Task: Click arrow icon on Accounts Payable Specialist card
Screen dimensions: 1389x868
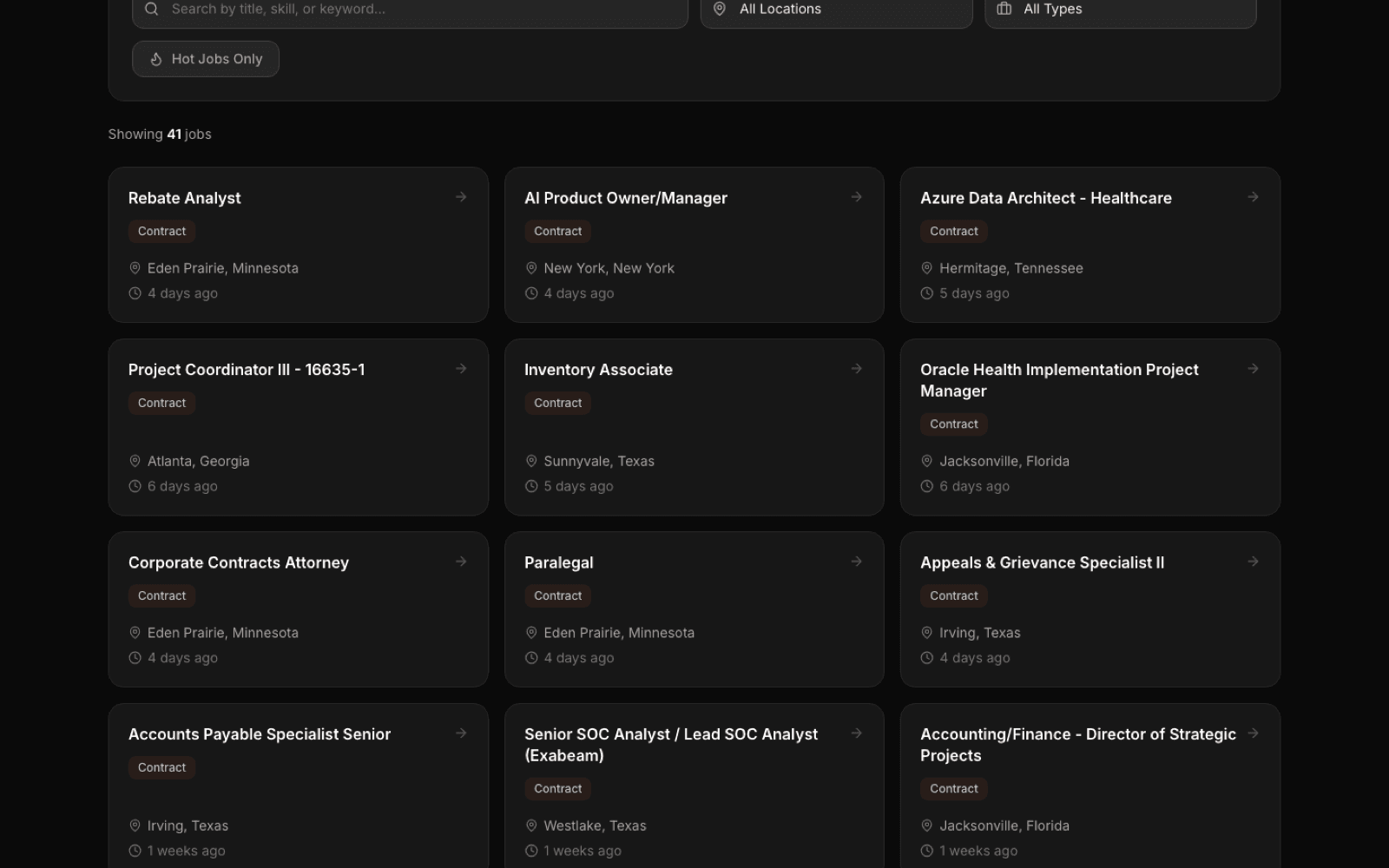Action: [461, 733]
